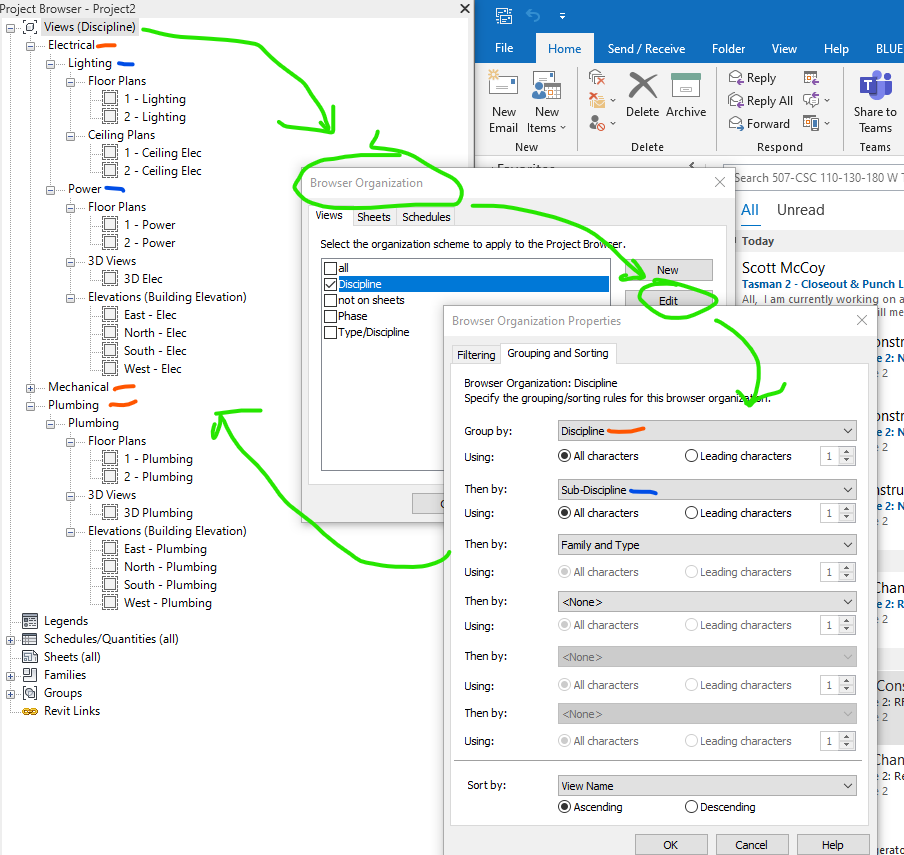
Task: Select Descending sort order
Action: (691, 807)
